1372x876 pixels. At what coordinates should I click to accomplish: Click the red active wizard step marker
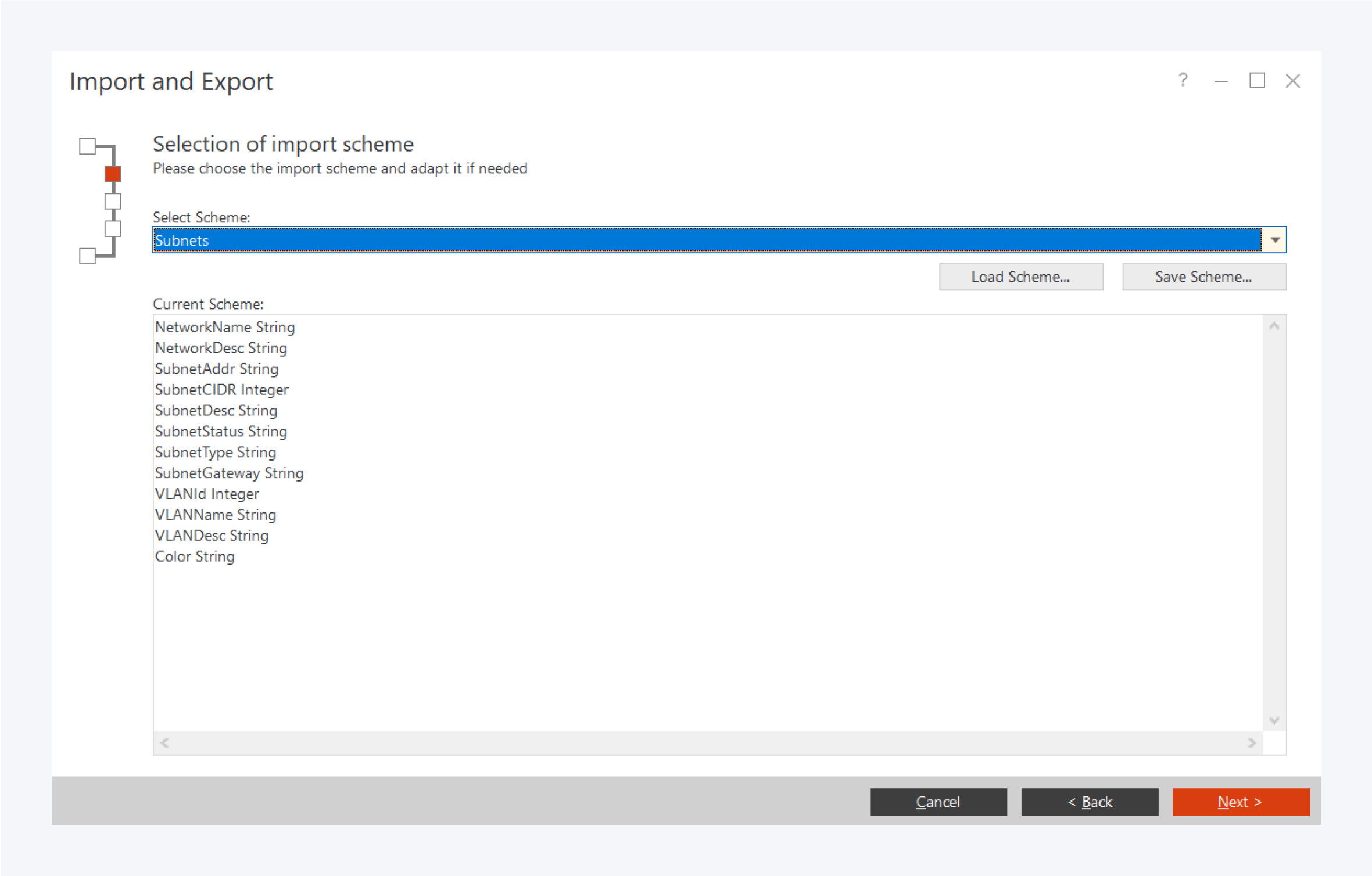(113, 174)
